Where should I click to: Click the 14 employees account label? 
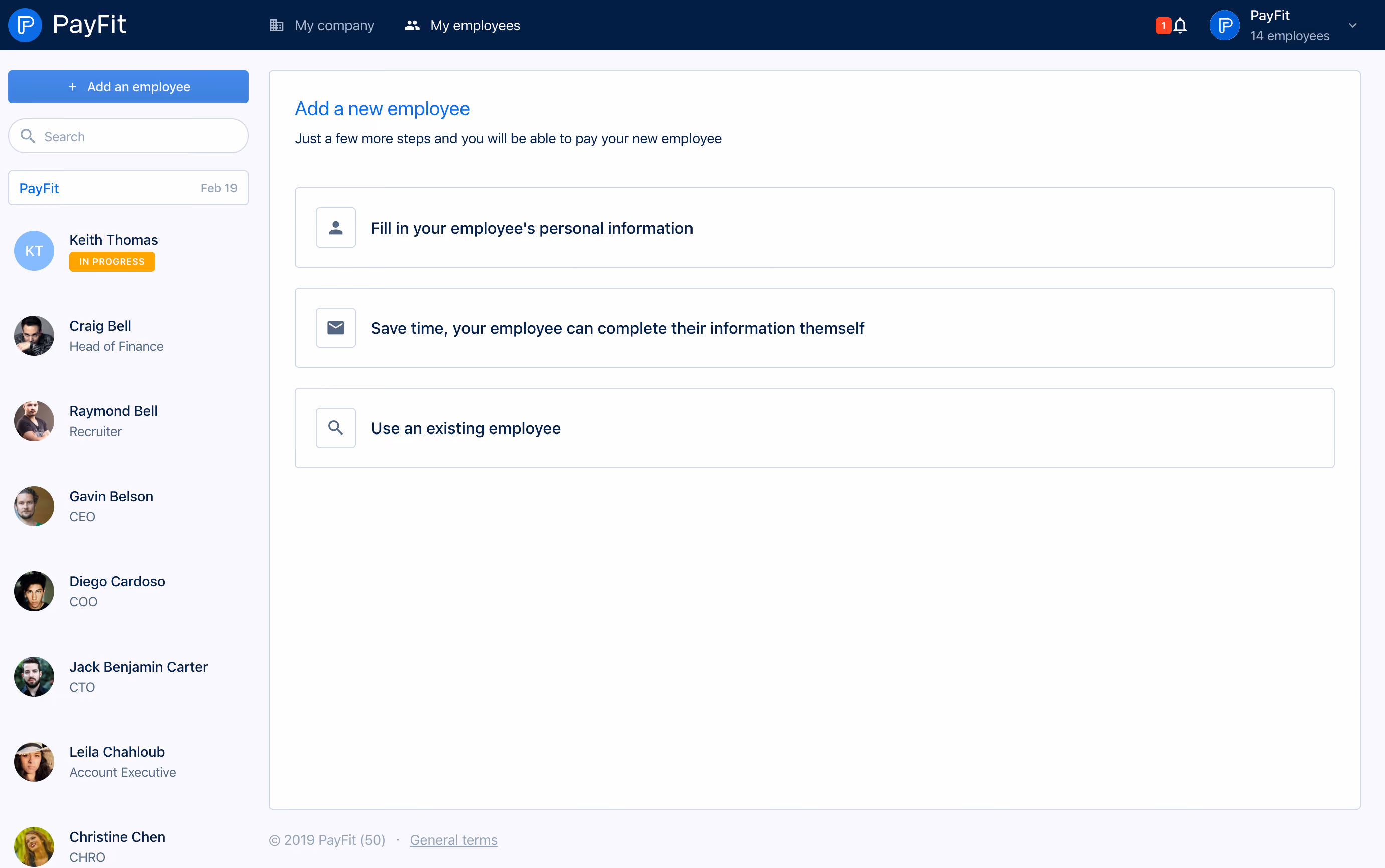point(1289,36)
